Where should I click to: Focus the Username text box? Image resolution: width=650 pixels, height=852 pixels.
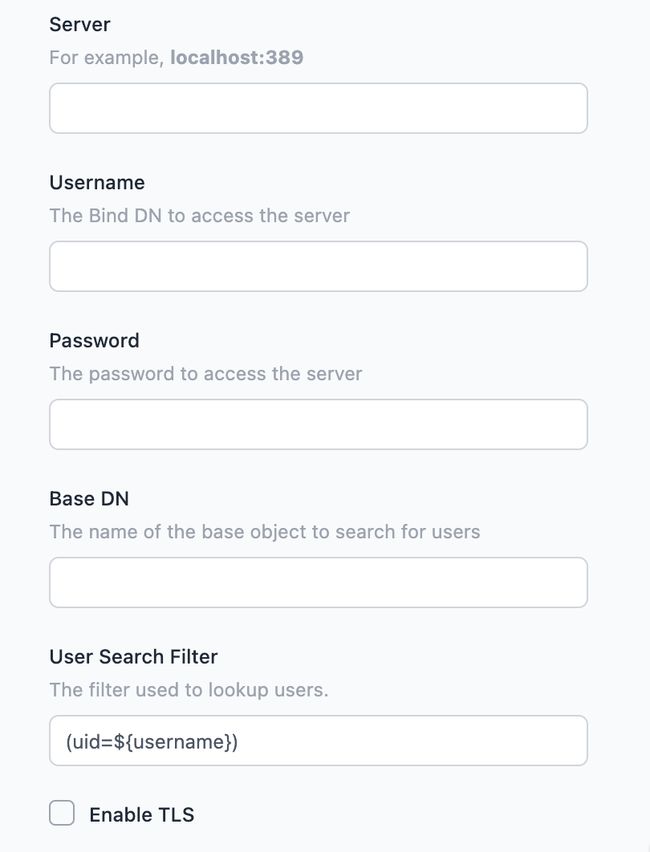pos(318,266)
